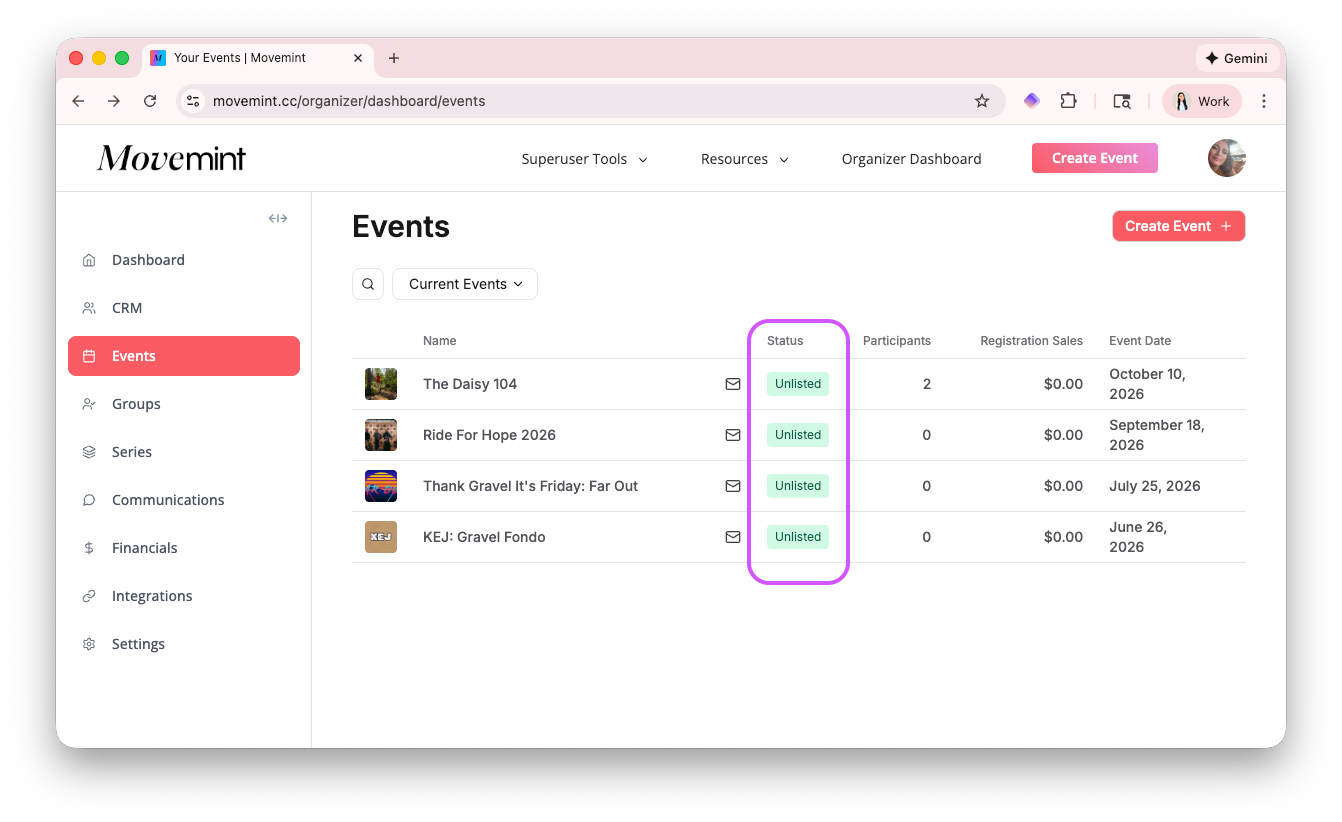Open Communications in the sidebar
Image resolution: width=1342 pixels, height=822 pixels.
pos(168,500)
